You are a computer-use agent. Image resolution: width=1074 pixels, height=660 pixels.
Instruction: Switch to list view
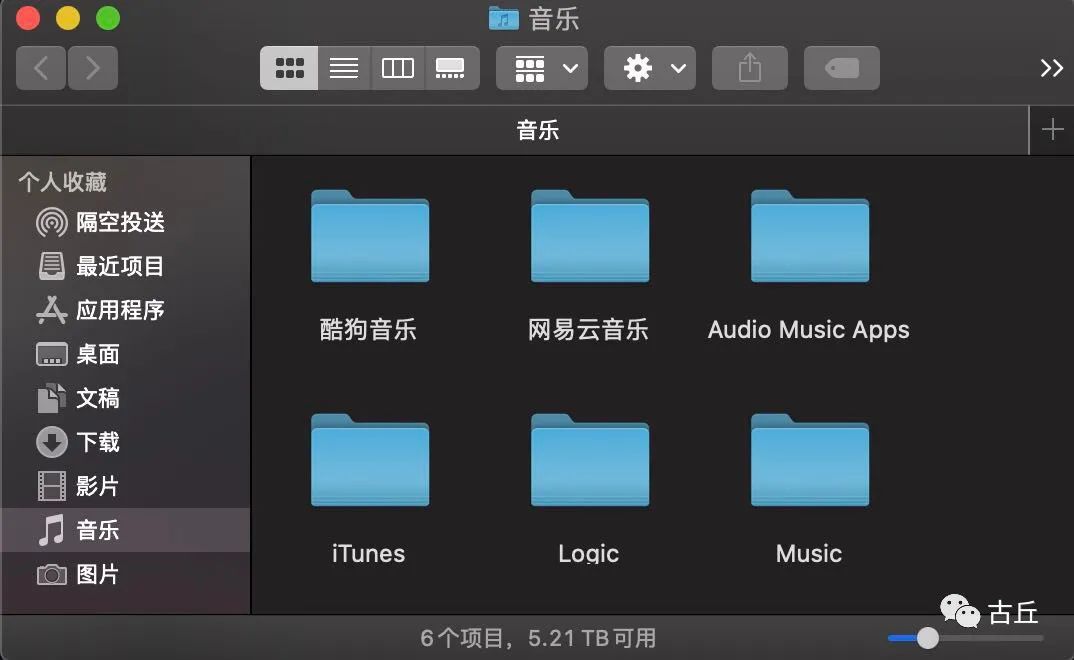344,68
